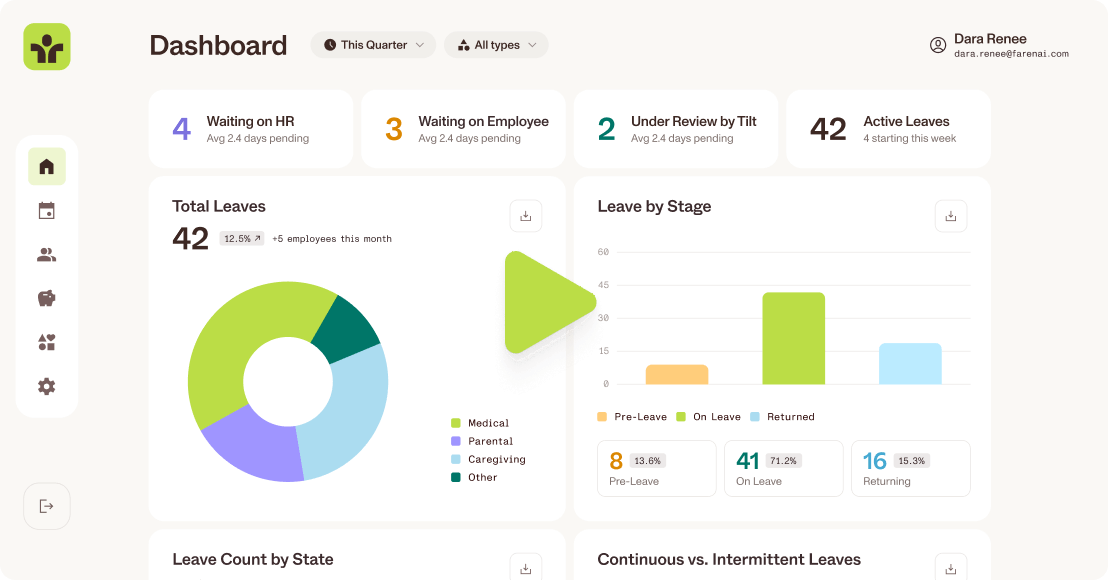Download the Leave by Stage chart
Viewport: 1109px width, 580px height.
click(950, 215)
